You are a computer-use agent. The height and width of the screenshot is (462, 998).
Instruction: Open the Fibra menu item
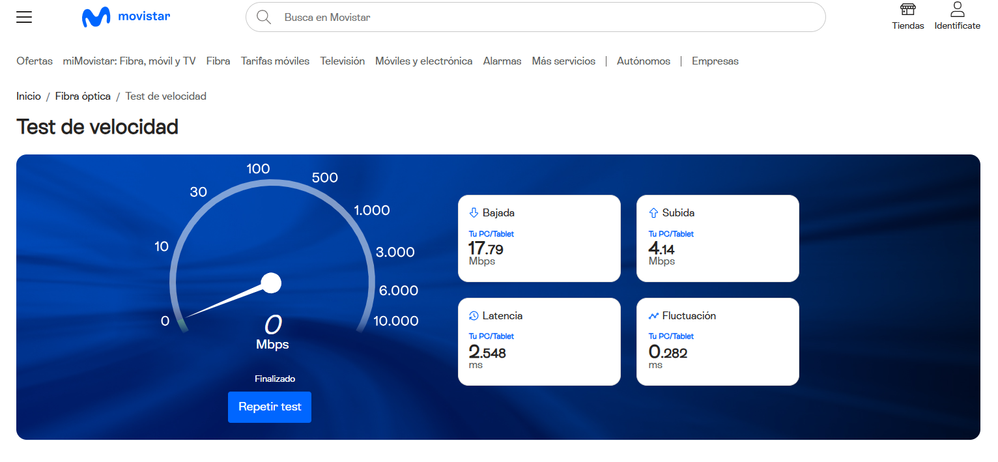click(218, 61)
